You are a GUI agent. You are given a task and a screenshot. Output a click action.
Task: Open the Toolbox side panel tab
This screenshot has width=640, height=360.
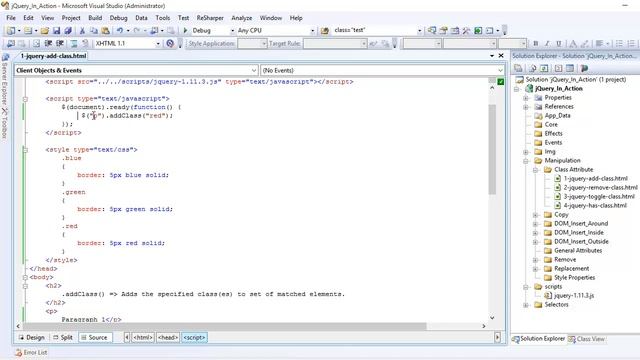(5, 122)
